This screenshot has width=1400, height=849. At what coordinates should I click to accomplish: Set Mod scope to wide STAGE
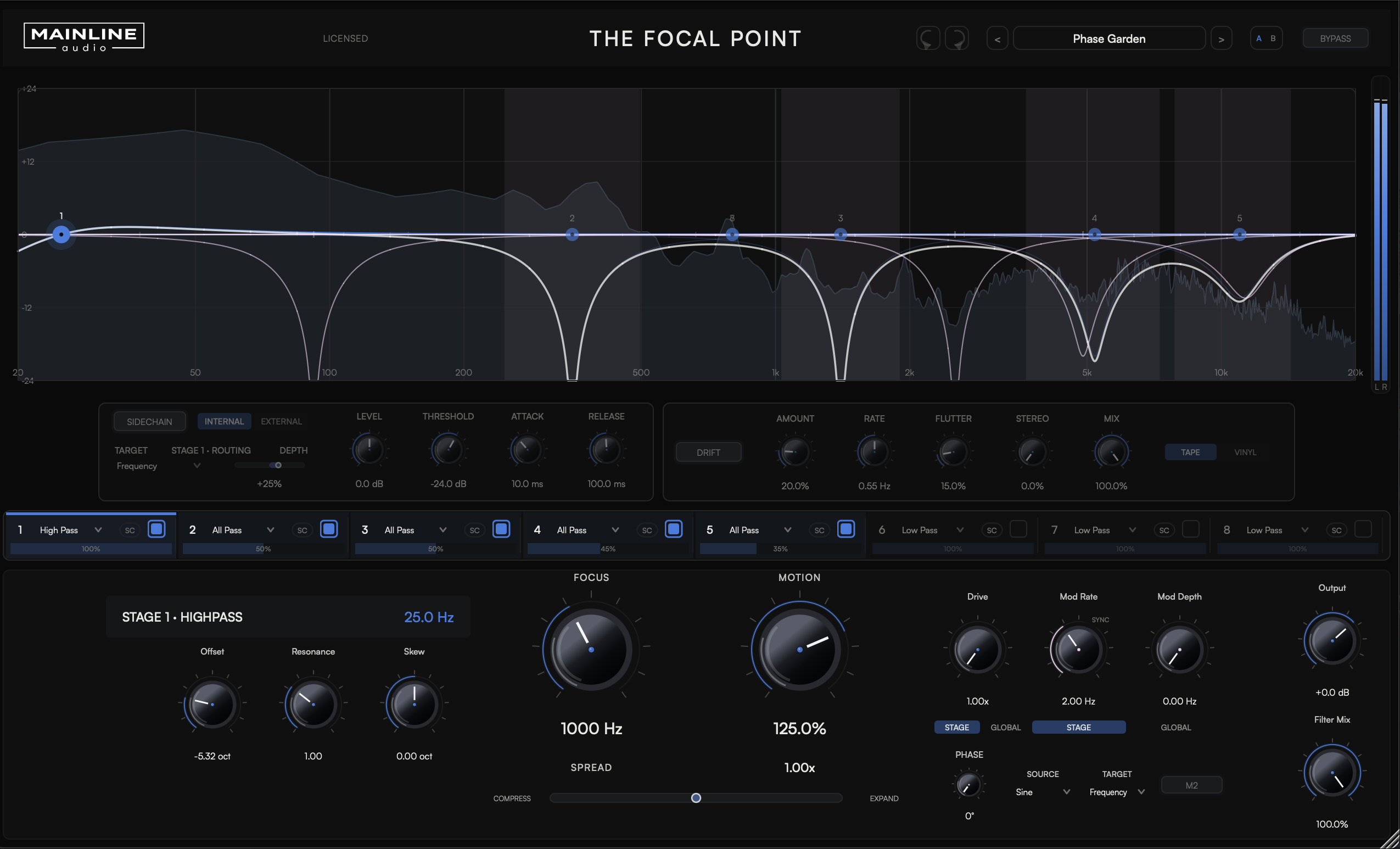click(x=1078, y=728)
